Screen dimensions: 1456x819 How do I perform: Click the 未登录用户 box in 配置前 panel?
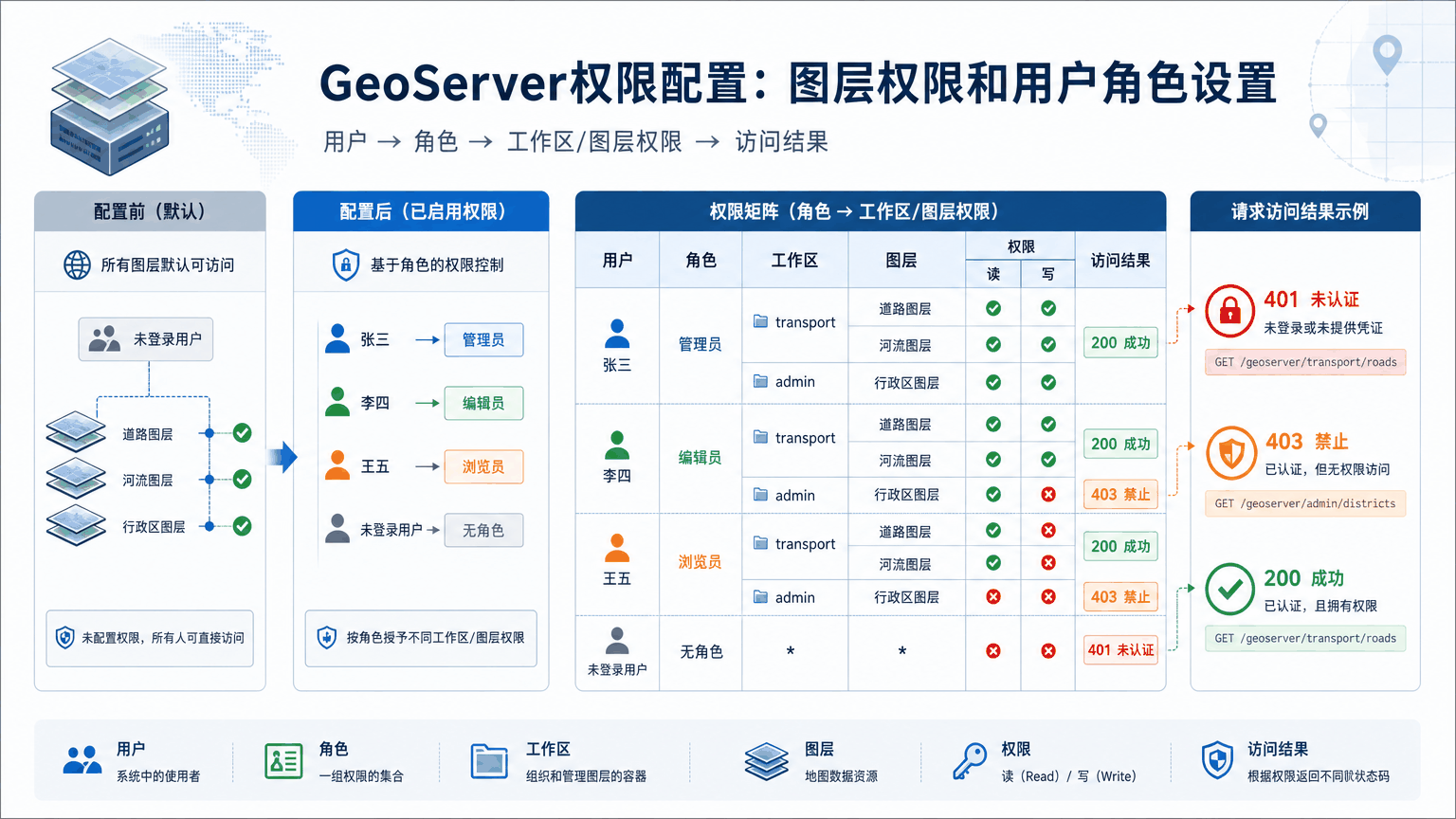(146, 339)
